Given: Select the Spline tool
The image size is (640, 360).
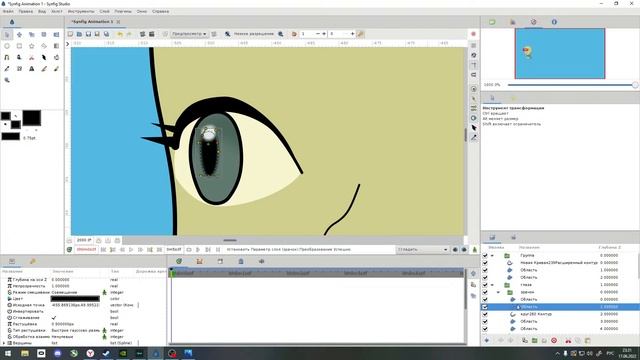Looking at the screenshot, I should tap(7, 58).
